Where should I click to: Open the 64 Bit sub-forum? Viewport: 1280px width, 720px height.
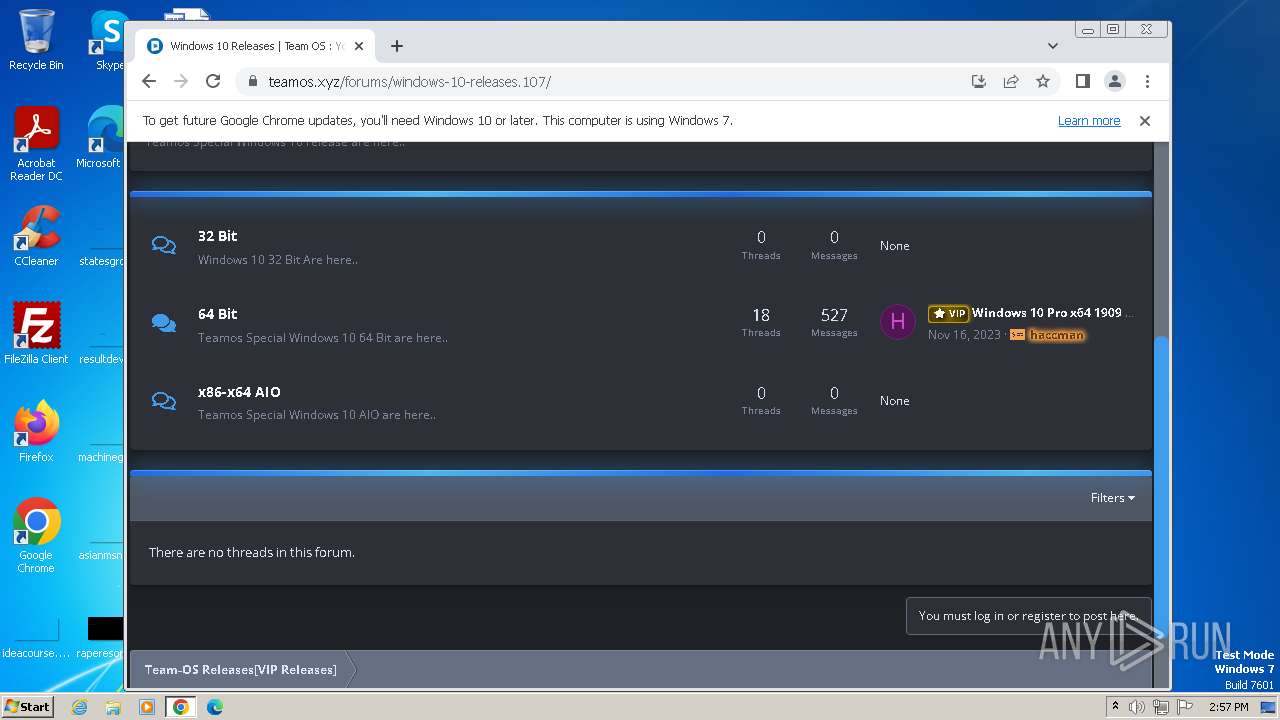pos(218,314)
